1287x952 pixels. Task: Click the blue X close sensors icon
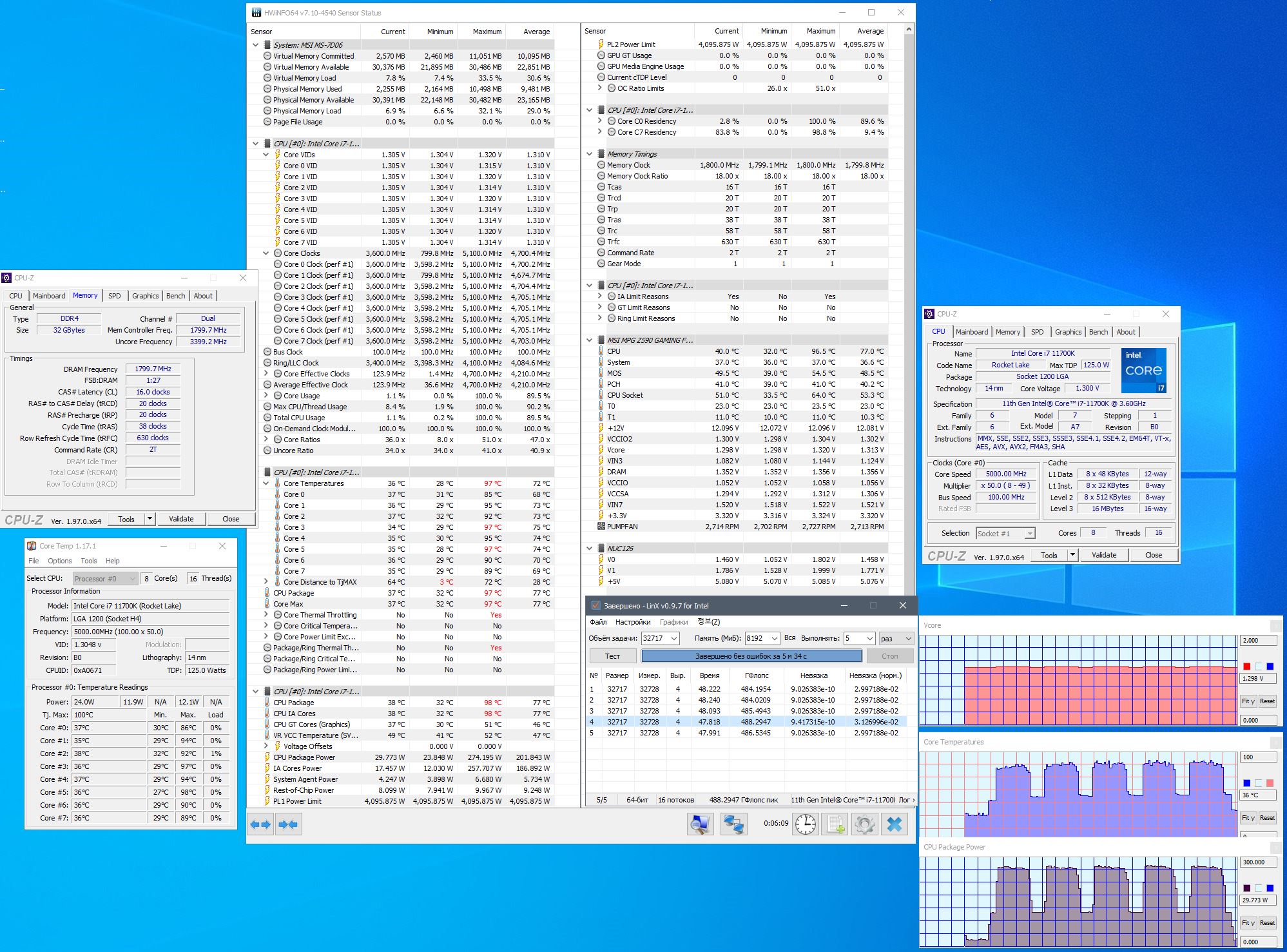click(x=895, y=824)
